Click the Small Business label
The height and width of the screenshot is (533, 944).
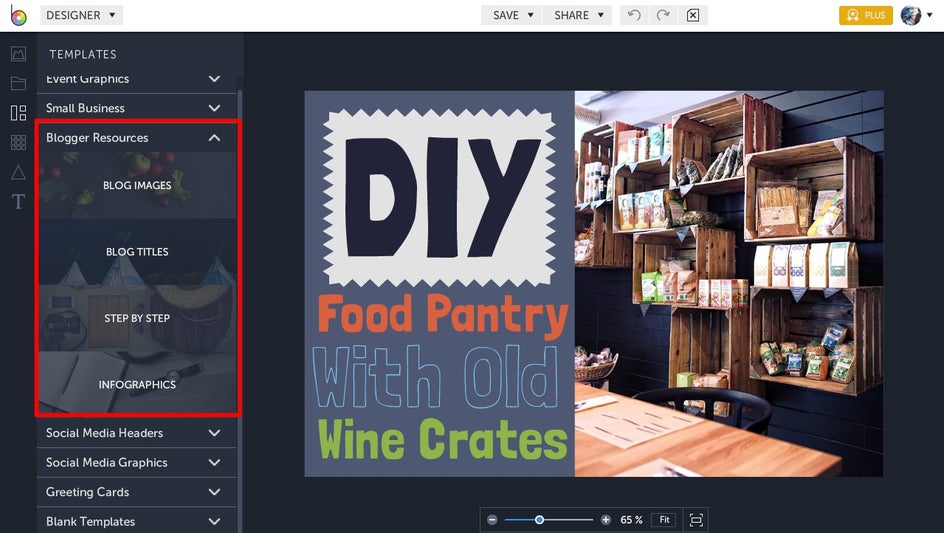coord(85,108)
